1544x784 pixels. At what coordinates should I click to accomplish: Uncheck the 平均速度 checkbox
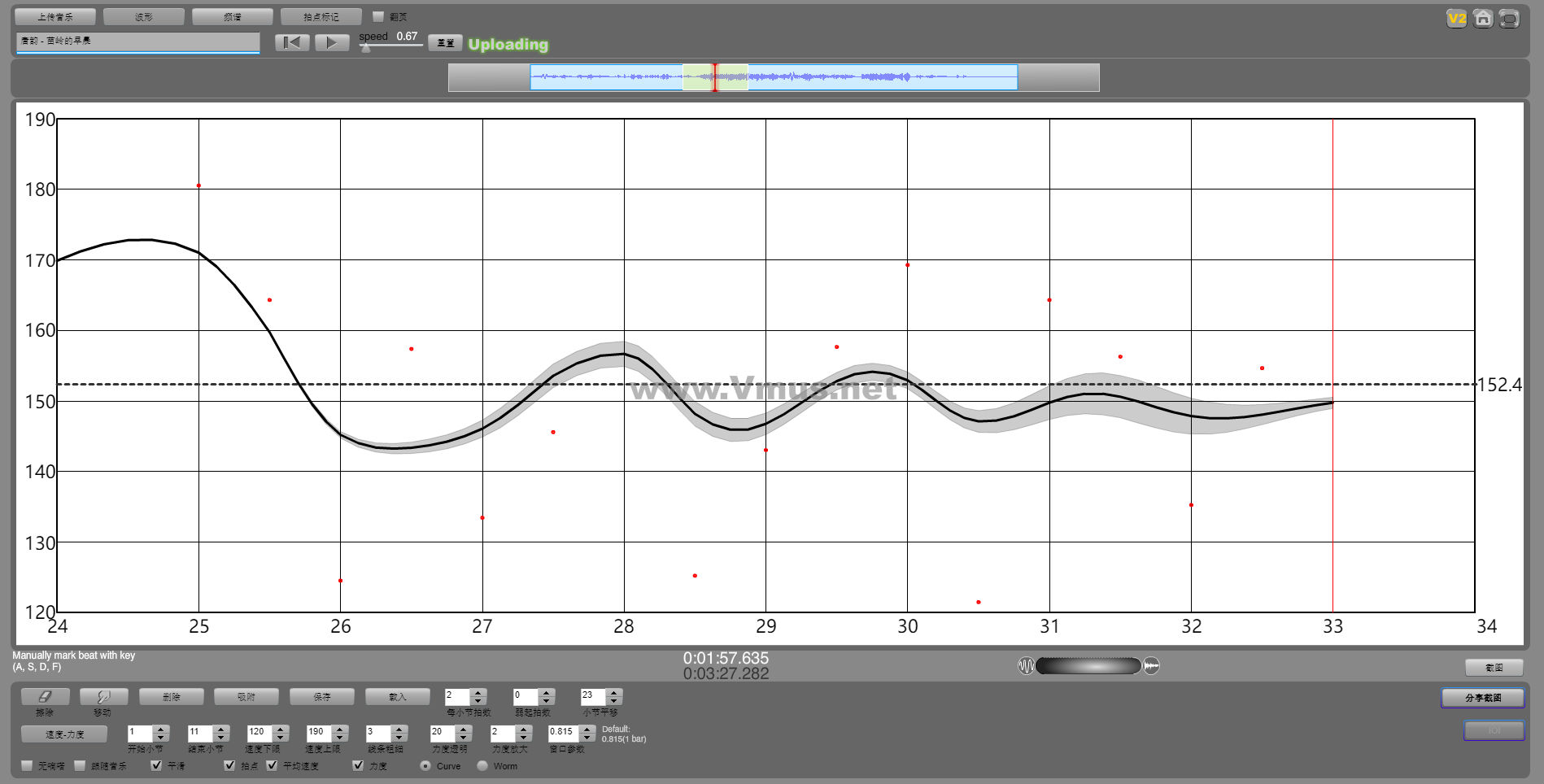pos(273,765)
